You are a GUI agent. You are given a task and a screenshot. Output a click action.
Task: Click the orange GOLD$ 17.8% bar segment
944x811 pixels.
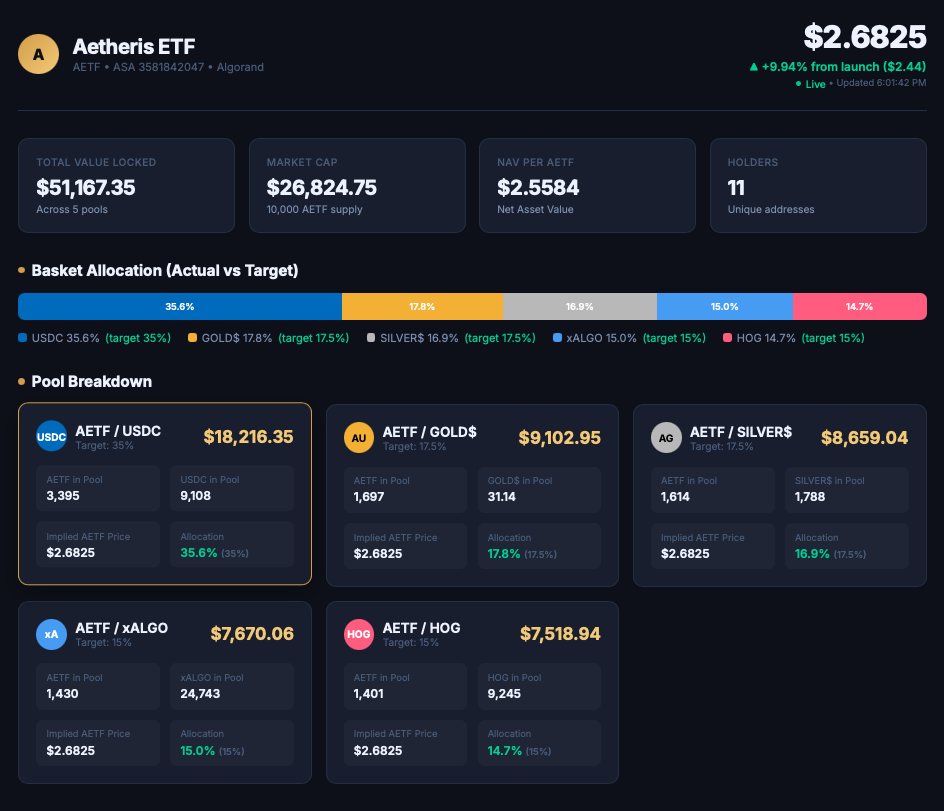(422, 306)
